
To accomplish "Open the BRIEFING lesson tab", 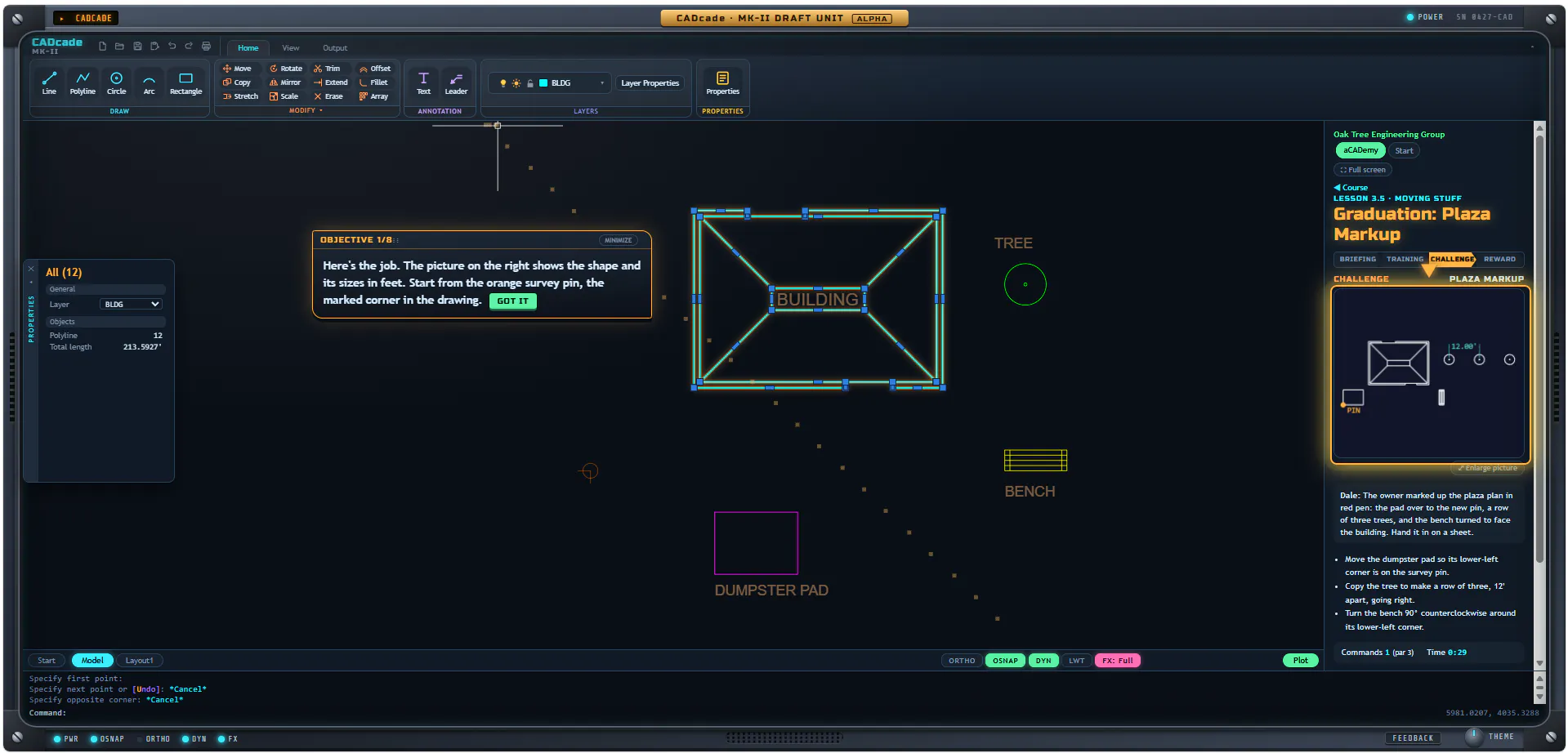I will pyautogui.click(x=1357, y=259).
